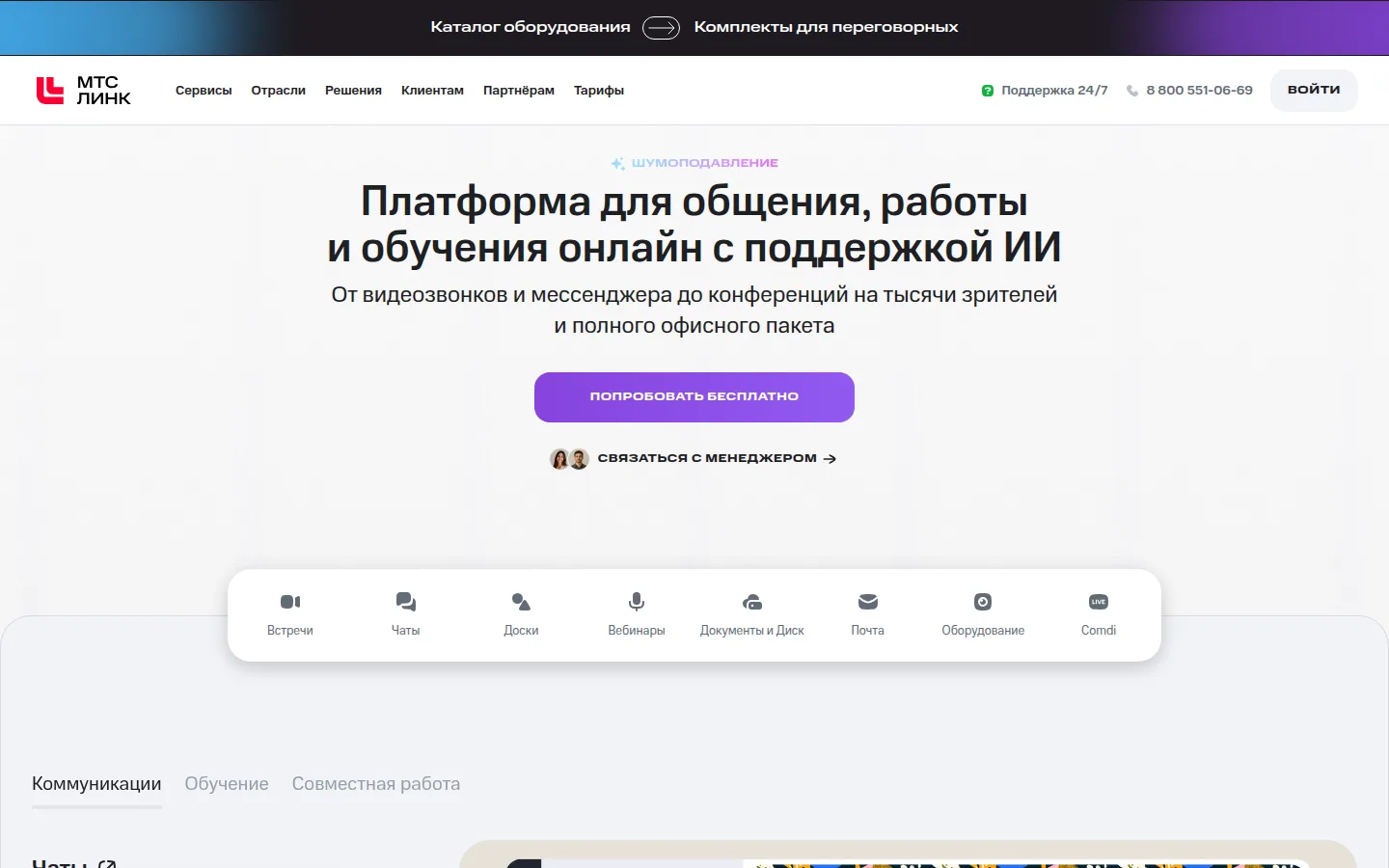Open the Клиентам menu

pos(432,91)
